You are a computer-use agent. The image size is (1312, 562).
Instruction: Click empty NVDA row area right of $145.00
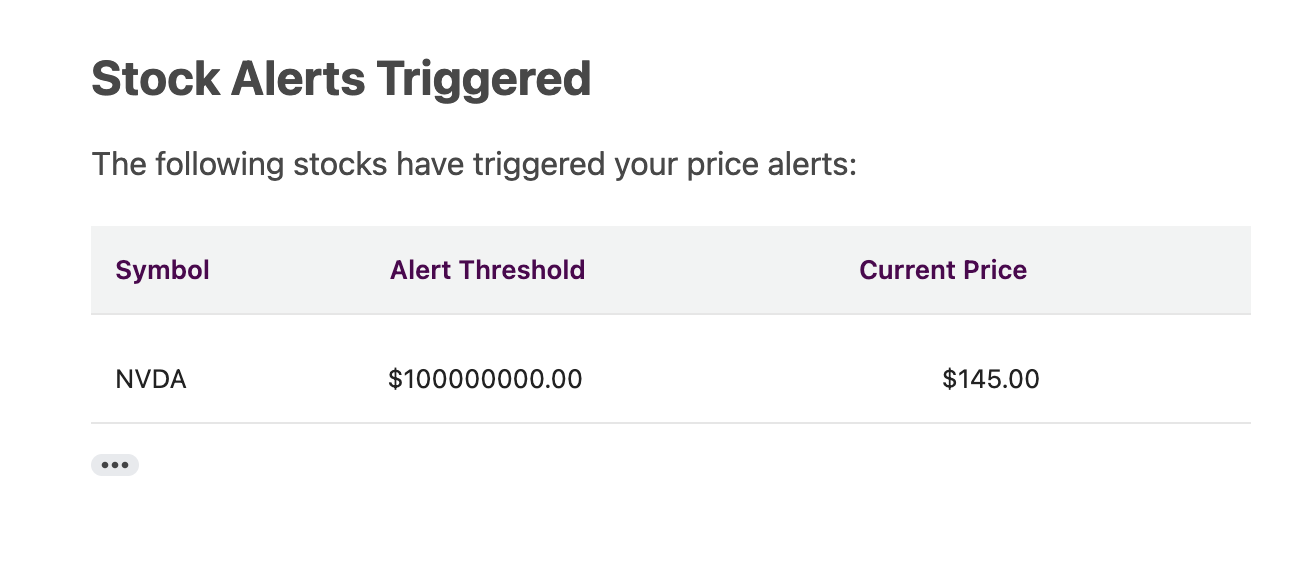[1150, 379]
